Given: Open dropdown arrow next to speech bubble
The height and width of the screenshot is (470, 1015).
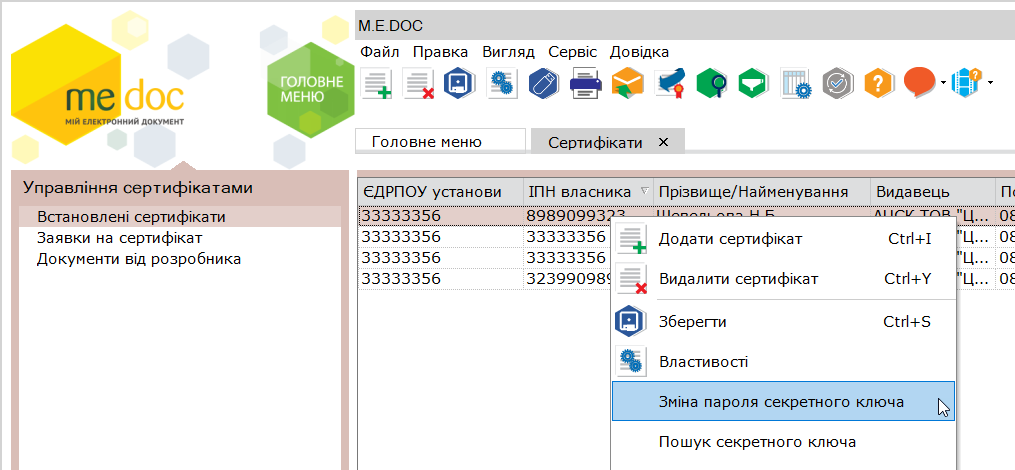Looking at the screenshot, I should click(943, 83).
